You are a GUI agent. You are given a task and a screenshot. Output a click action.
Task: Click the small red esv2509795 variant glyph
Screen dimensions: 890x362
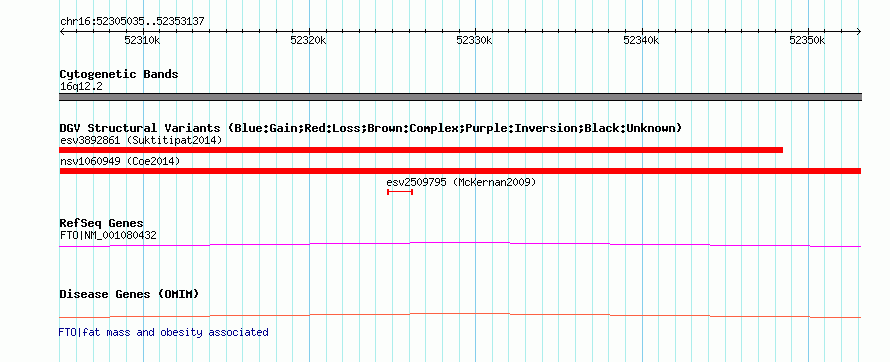click(x=400, y=192)
